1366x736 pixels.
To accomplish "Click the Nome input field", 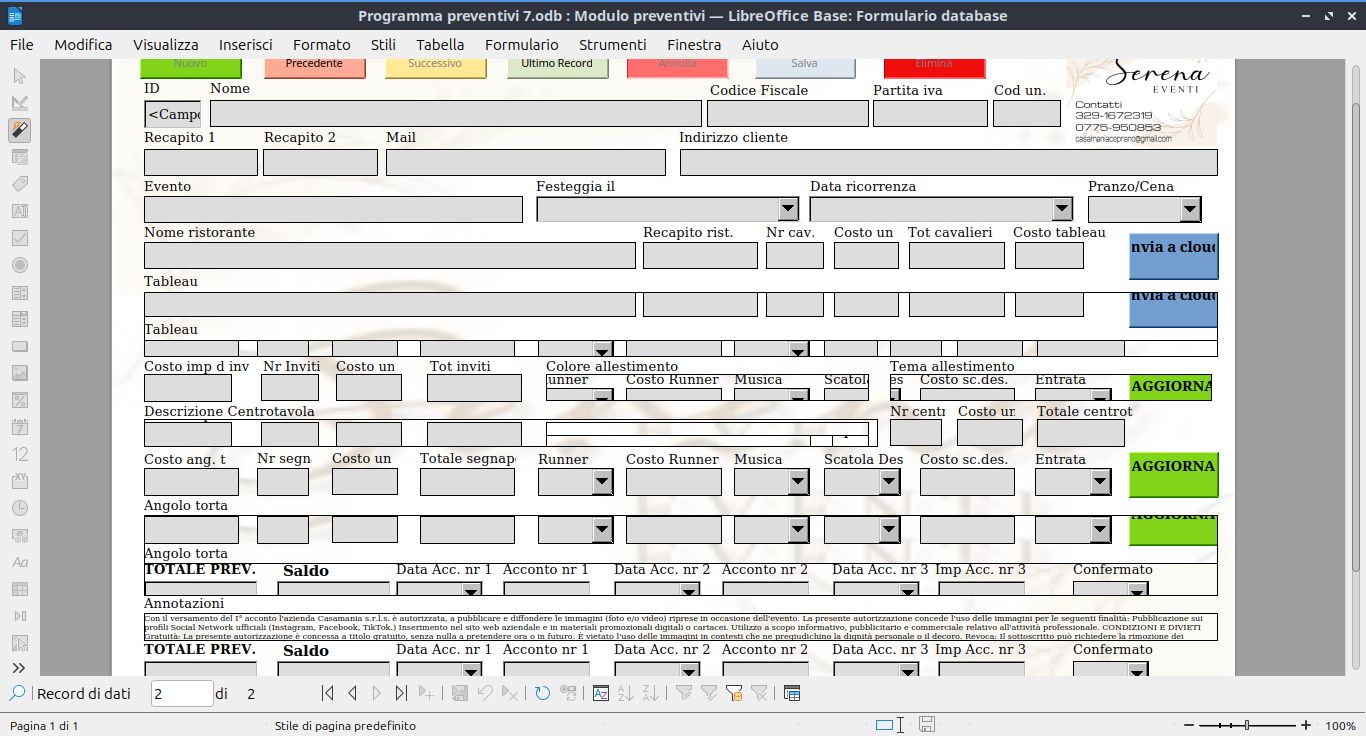I will 455,114.
